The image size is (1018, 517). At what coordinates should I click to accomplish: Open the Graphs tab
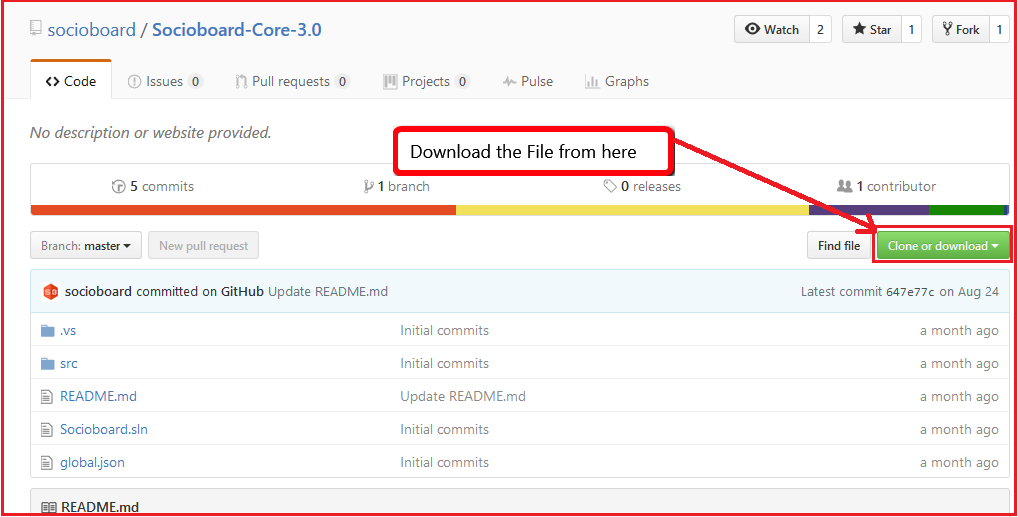tap(617, 81)
